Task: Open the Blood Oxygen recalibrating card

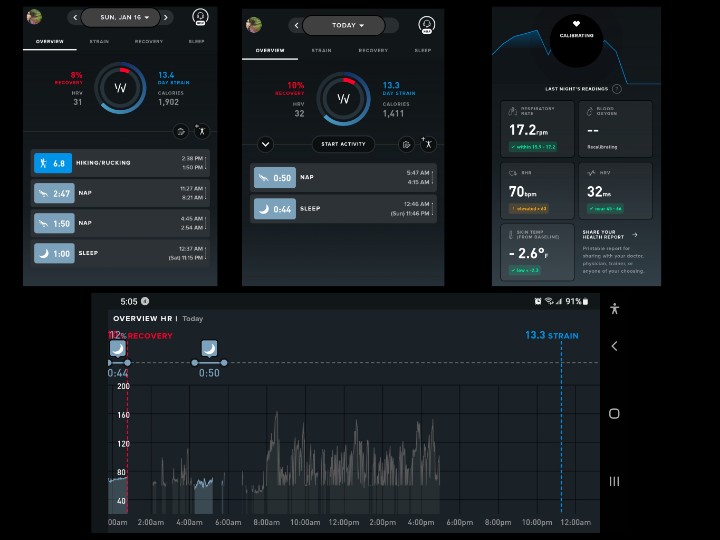Action: tap(615, 129)
